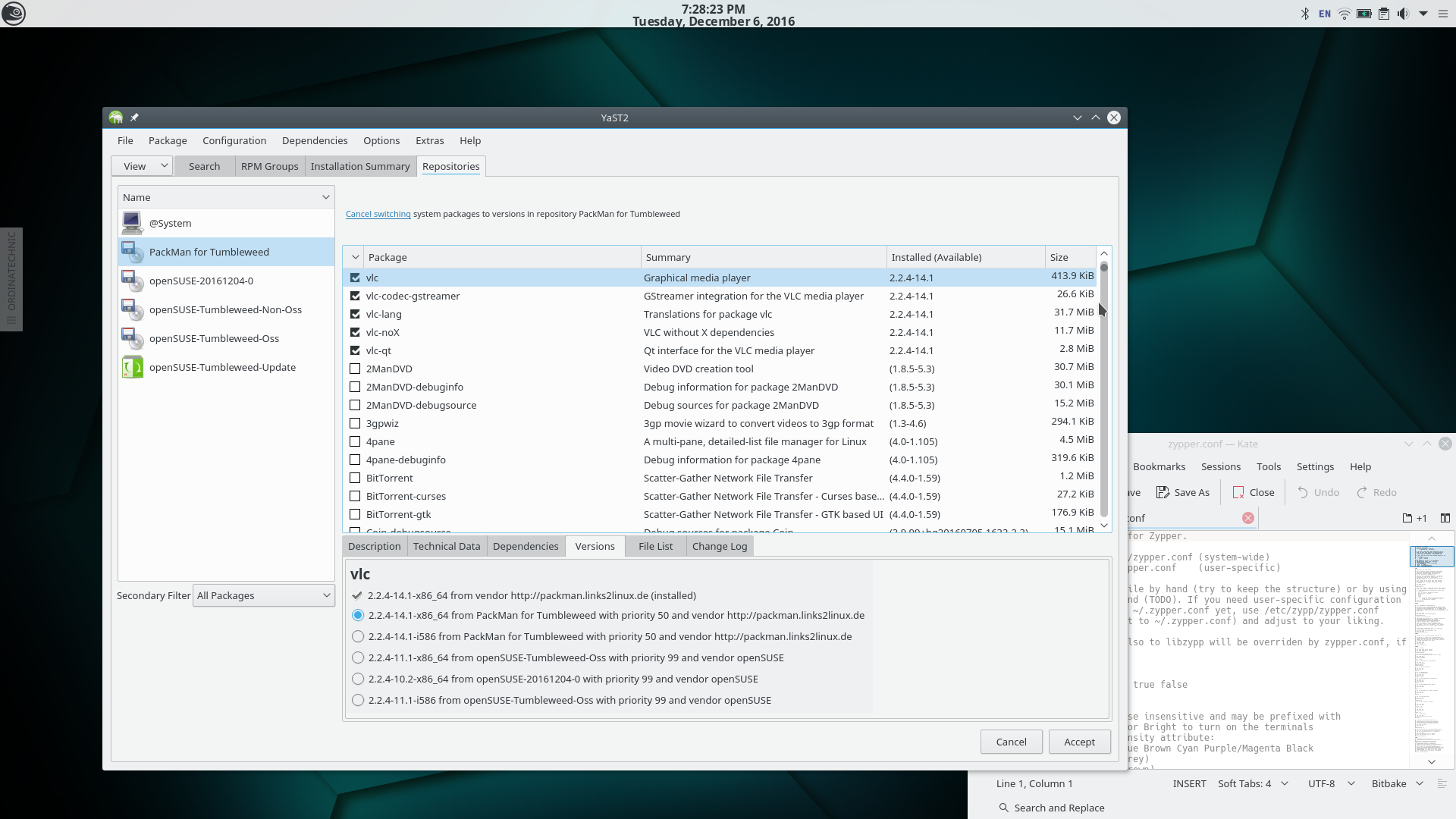Uncheck the vlc-codec-gstreamer checkbox
Image resolution: width=1456 pixels, height=819 pixels.
355,296
